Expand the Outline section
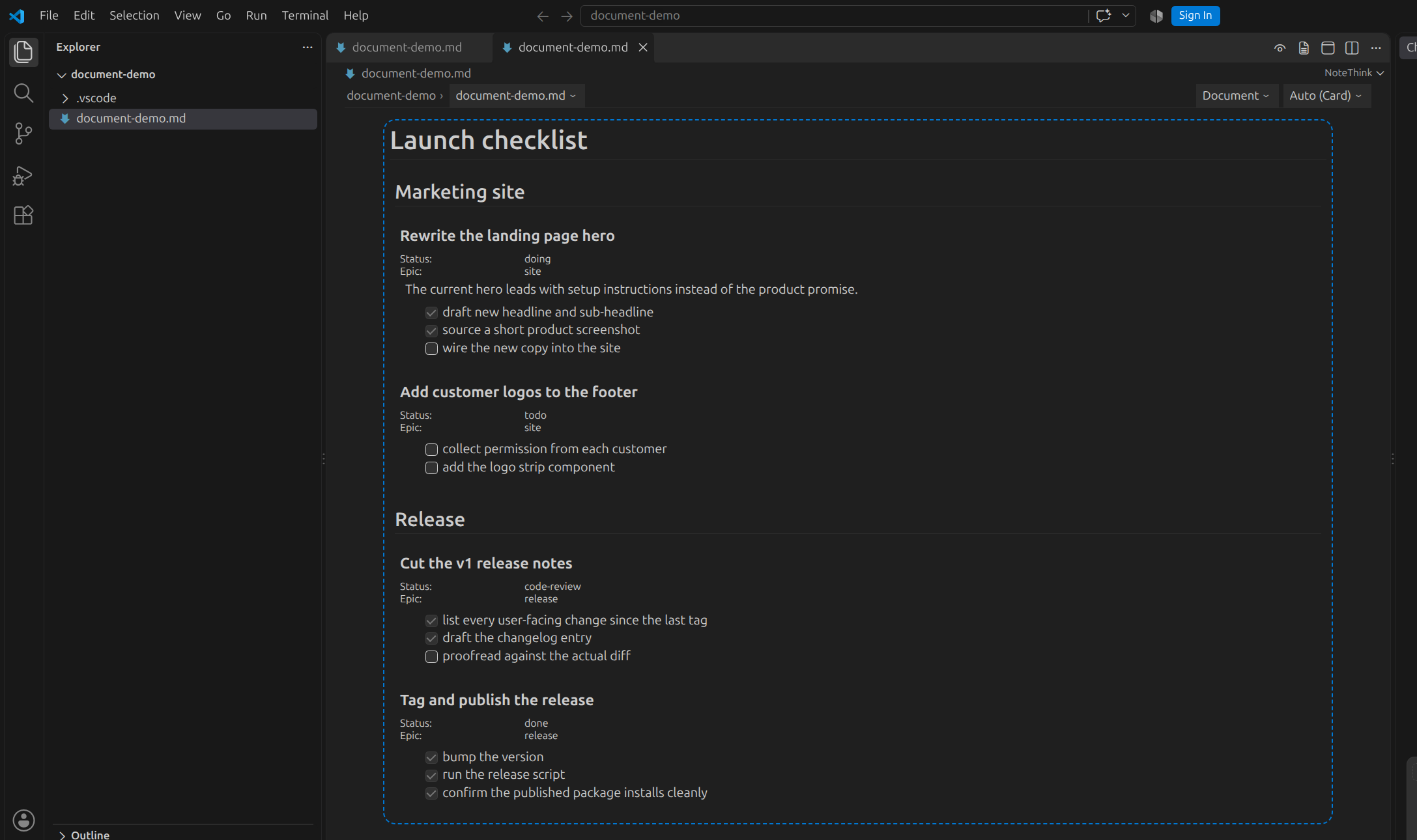Viewport: 1417px width, 840px height. 62,835
